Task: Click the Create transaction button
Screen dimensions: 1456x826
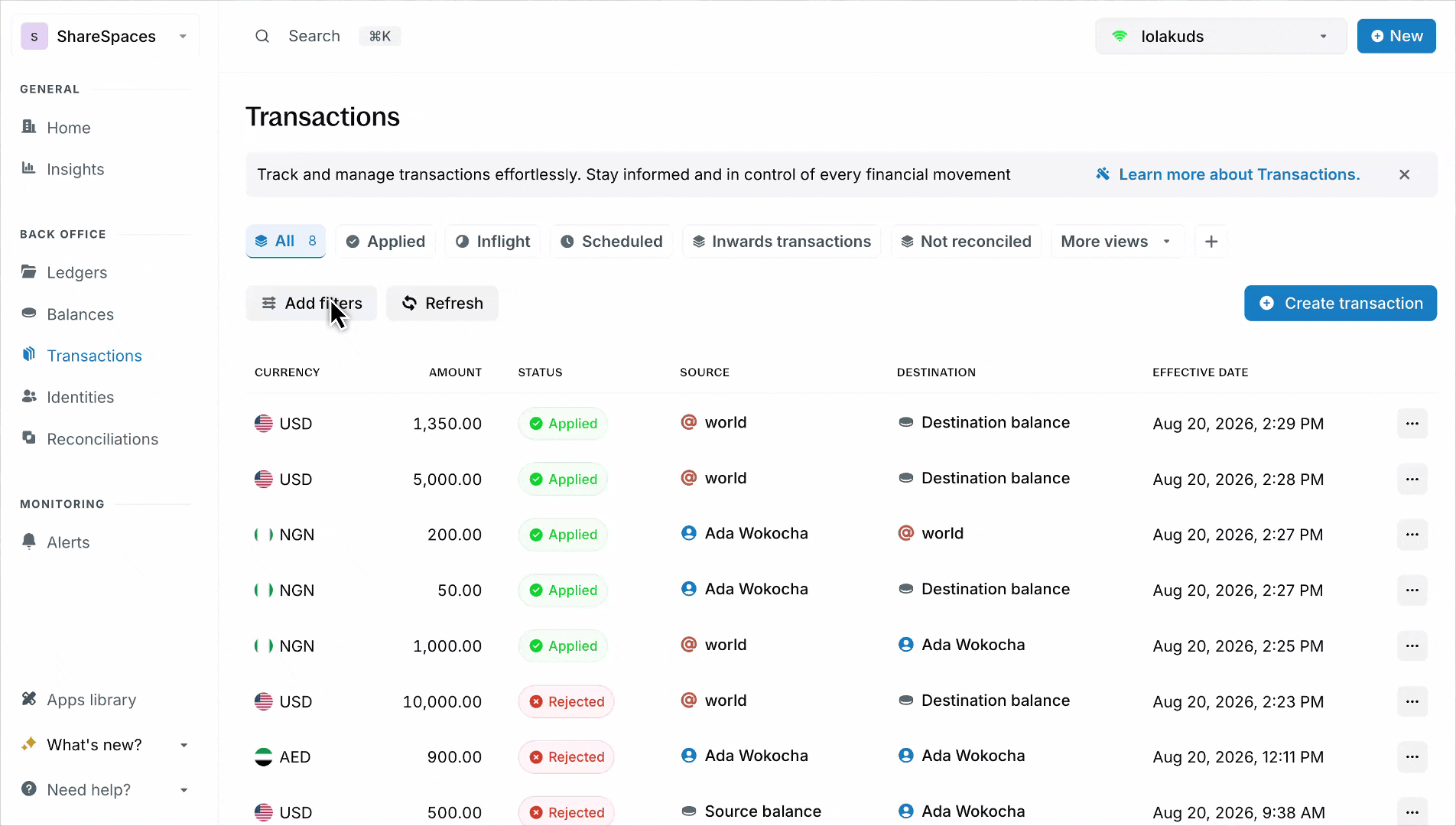Action: click(1341, 304)
